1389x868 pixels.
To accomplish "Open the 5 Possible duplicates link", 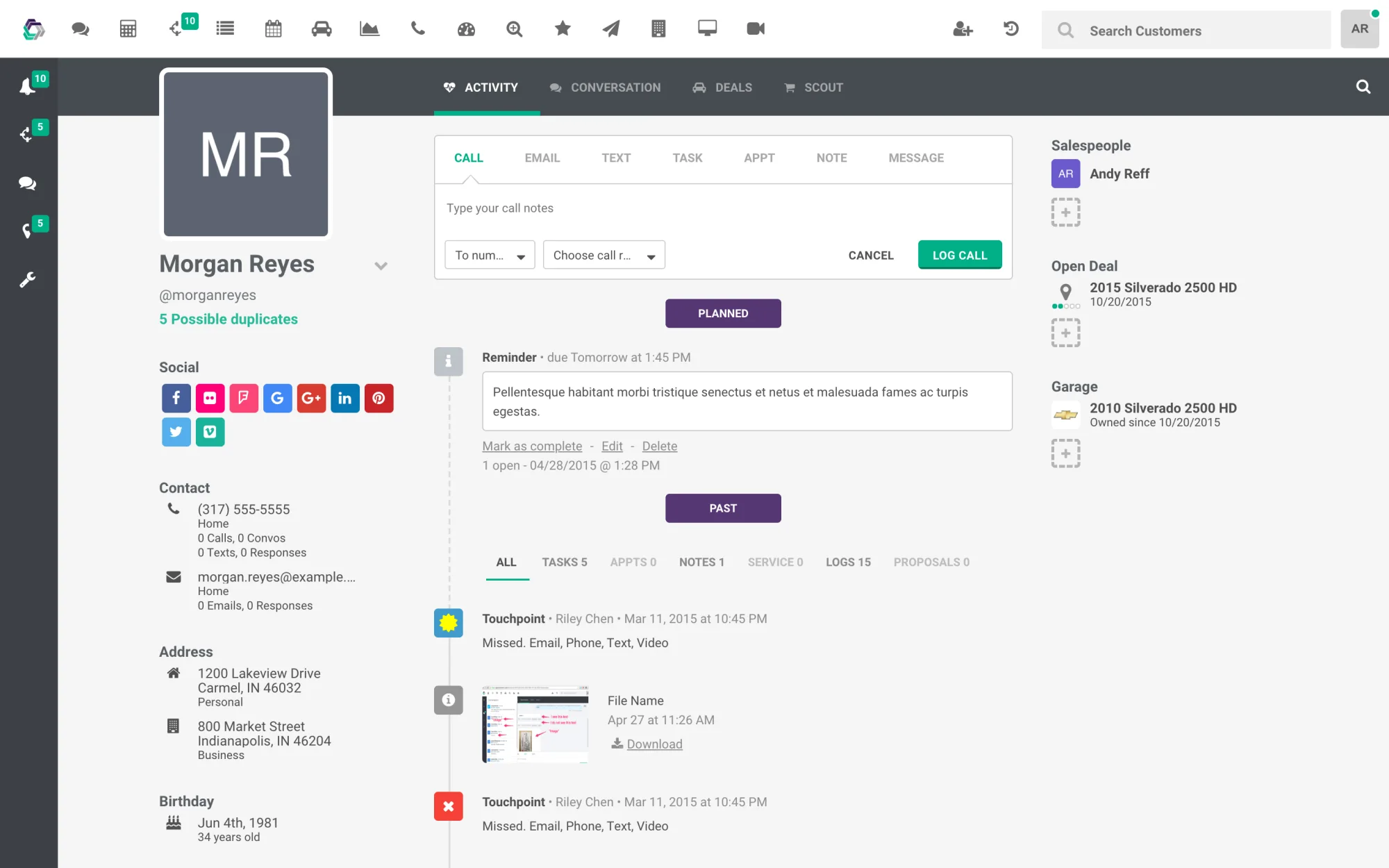I will (228, 319).
